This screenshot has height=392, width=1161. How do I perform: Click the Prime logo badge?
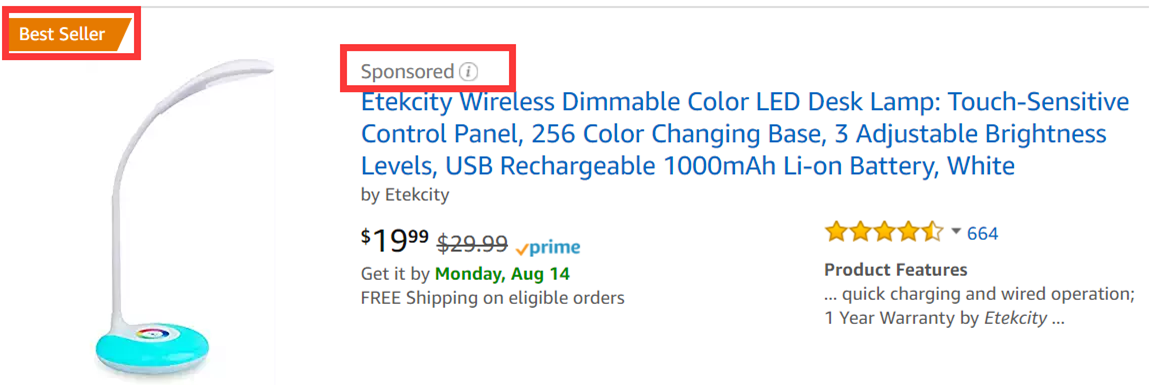click(x=548, y=248)
